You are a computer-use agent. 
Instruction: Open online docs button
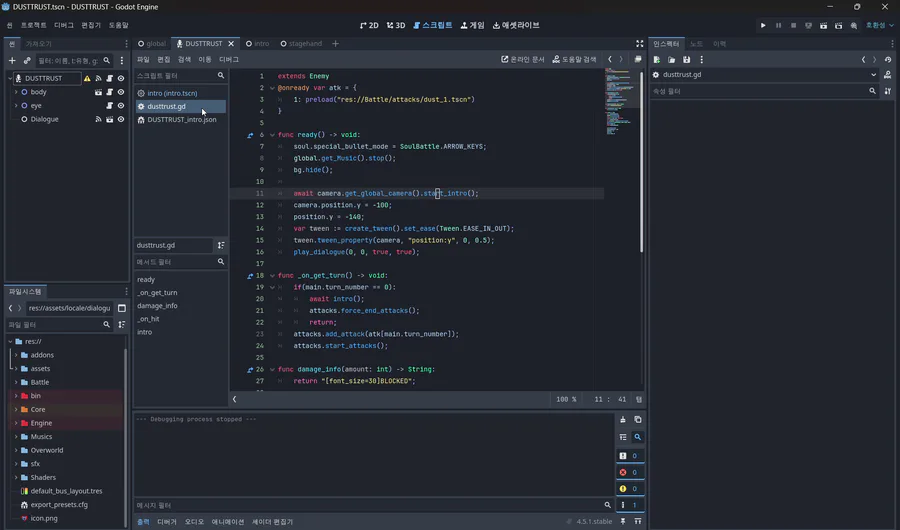pyautogui.click(x=523, y=60)
